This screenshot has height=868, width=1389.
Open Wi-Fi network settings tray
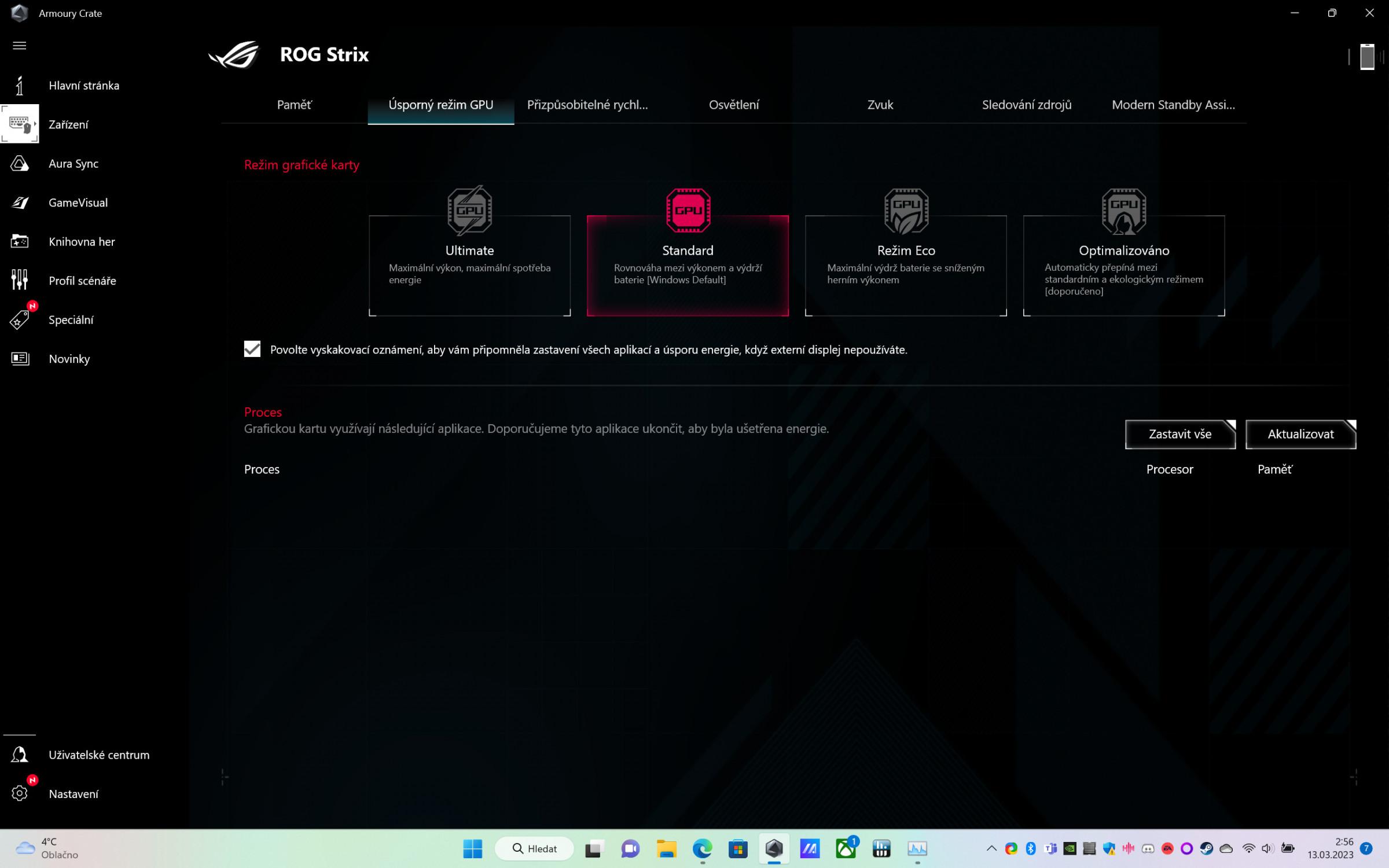coord(1248,848)
